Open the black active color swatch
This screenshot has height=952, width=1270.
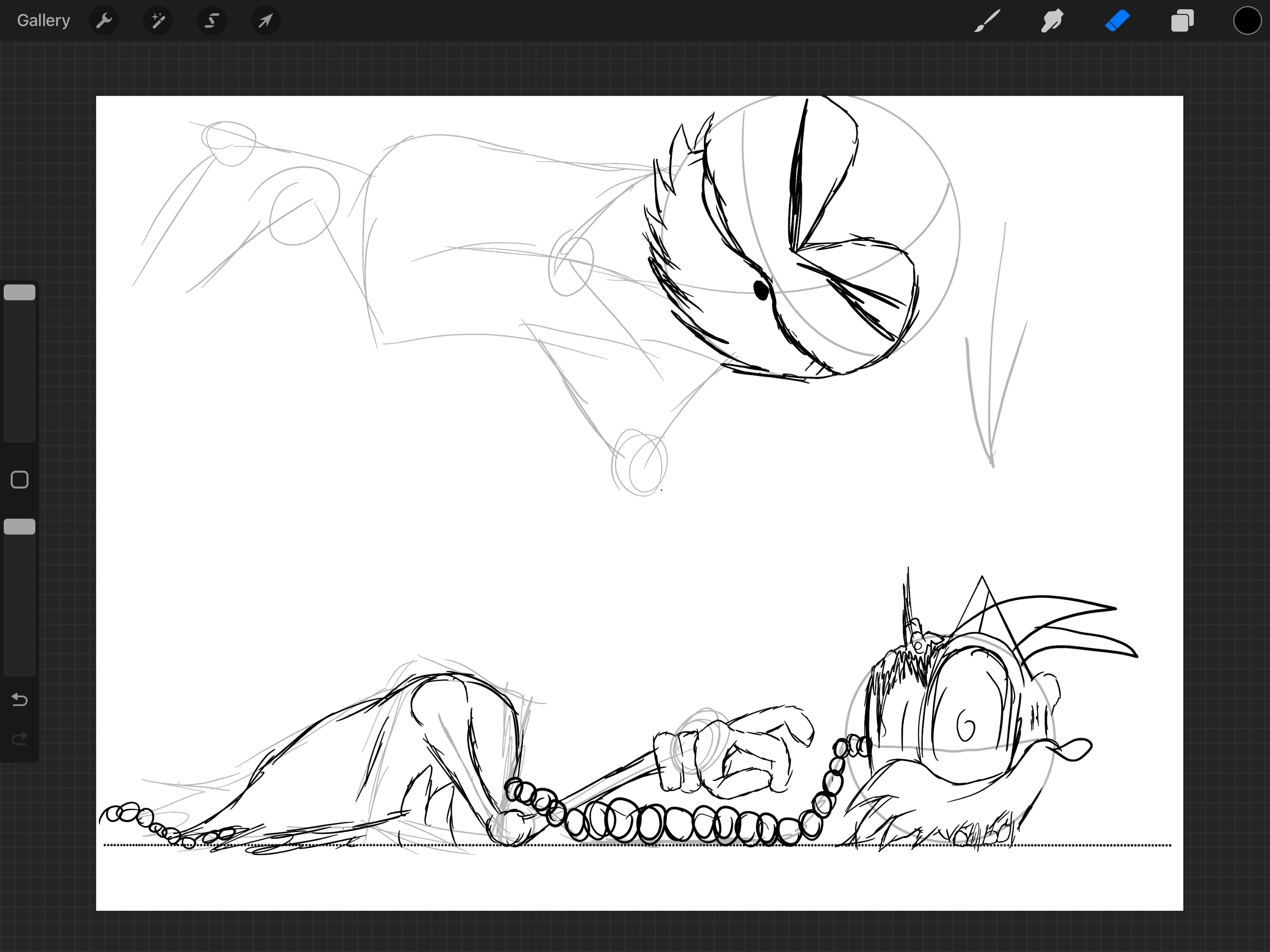[1247, 21]
